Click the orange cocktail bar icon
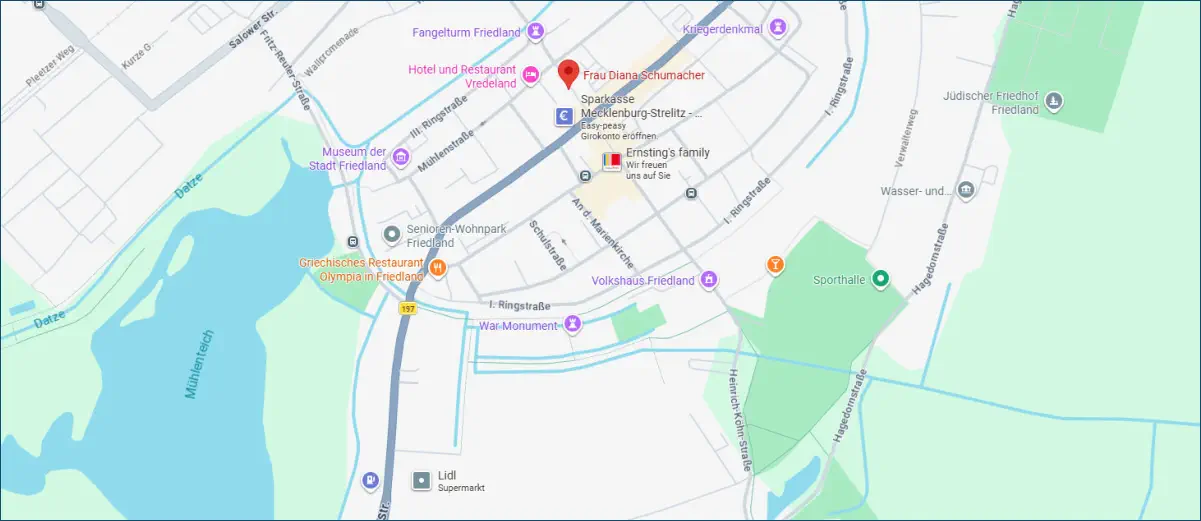Screen dimensions: 1201x521 775,265
